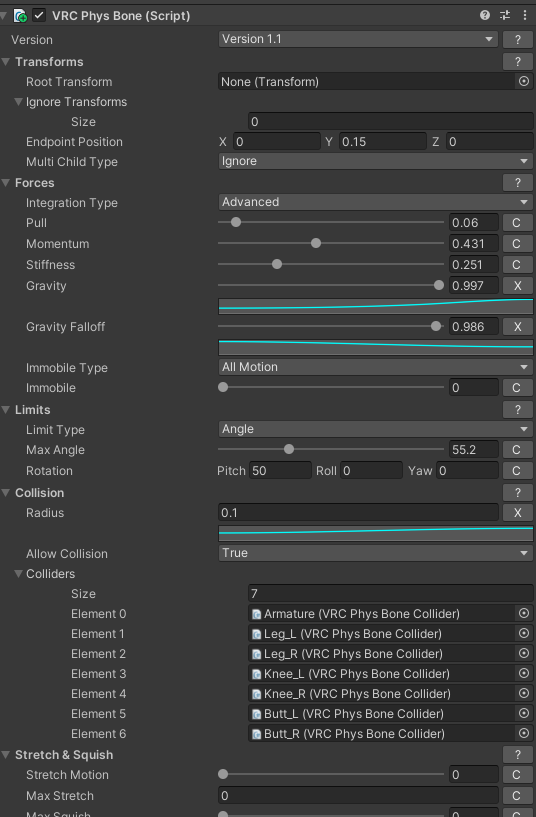Image resolution: width=536 pixels, height=817 pixels.
Task: Open the component help reference icon
Action: click(x=485, y=15)
